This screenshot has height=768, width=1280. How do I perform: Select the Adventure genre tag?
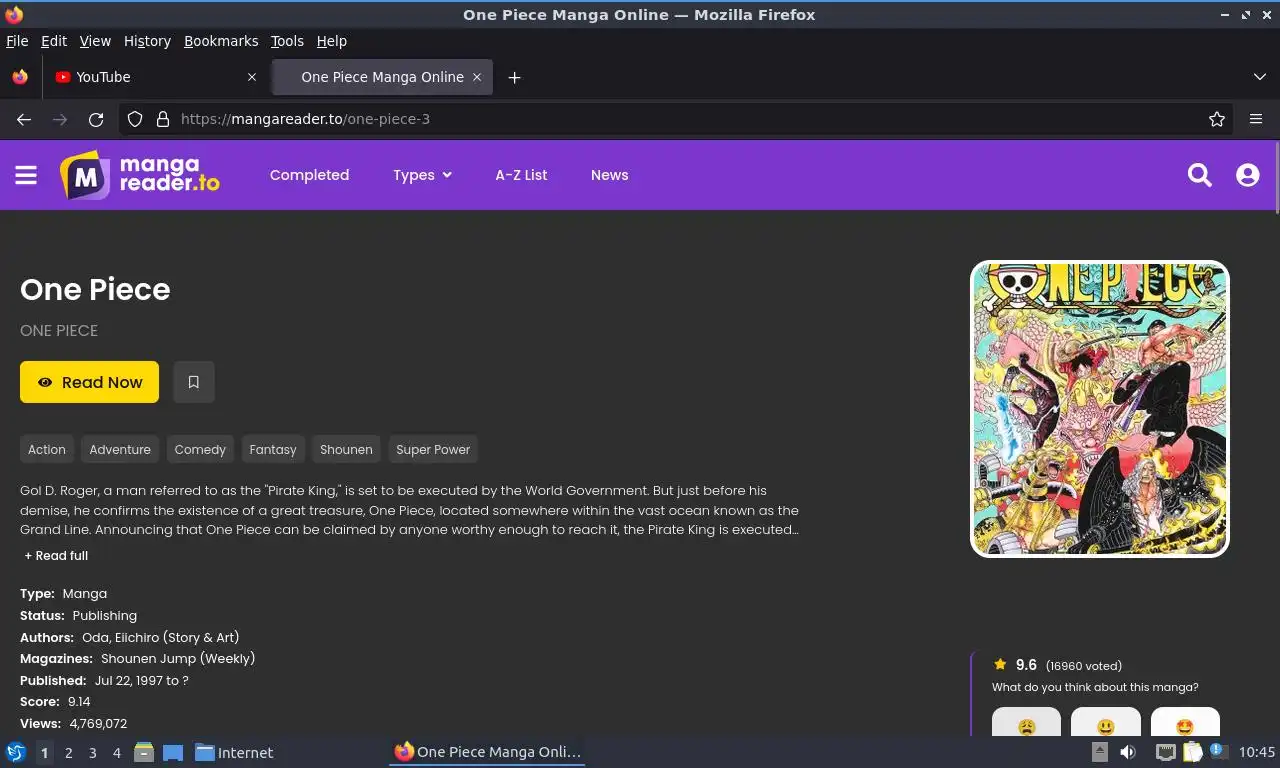tap(120, 450)
